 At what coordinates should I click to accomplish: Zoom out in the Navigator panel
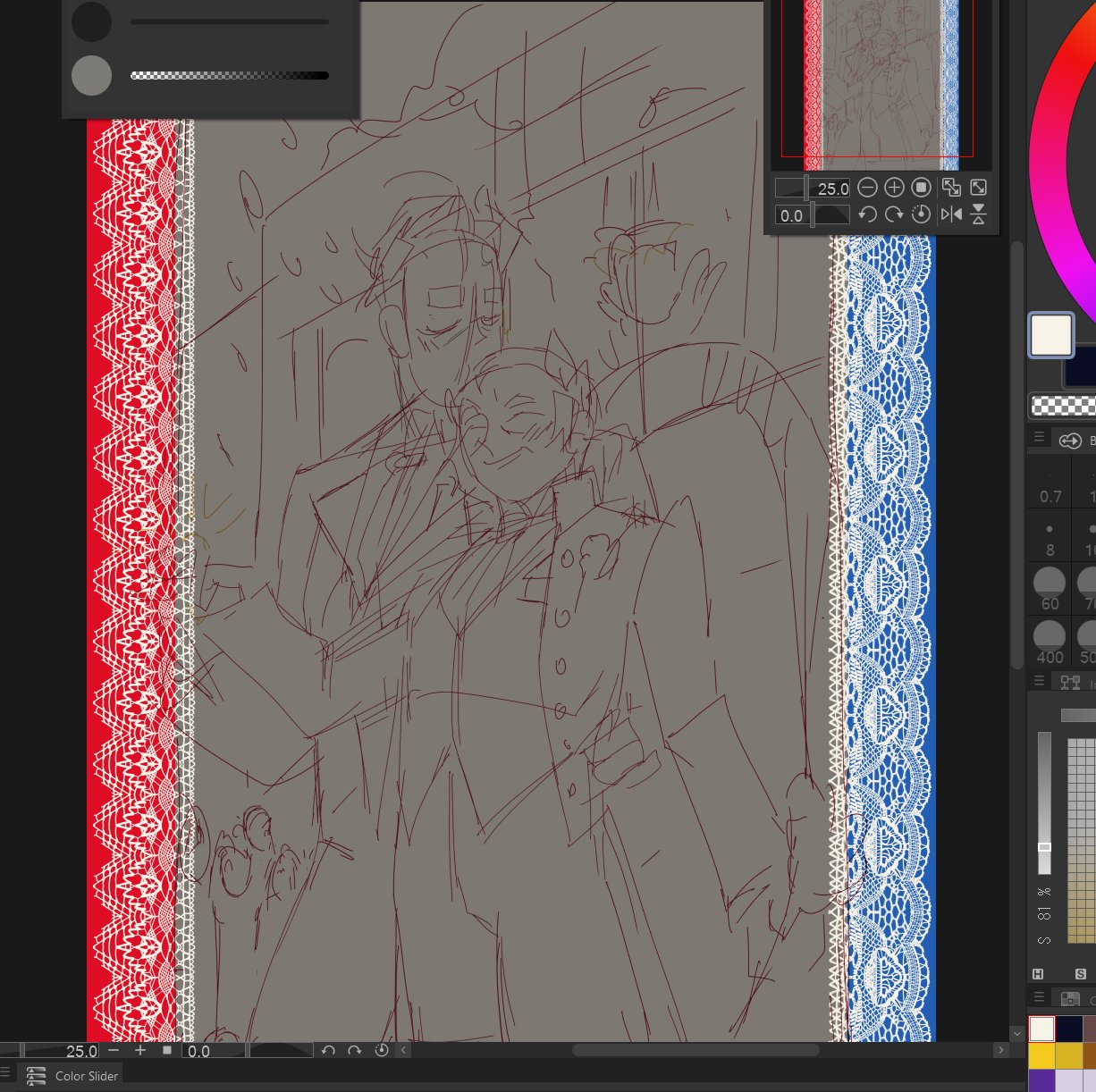(x=867, y=188)
